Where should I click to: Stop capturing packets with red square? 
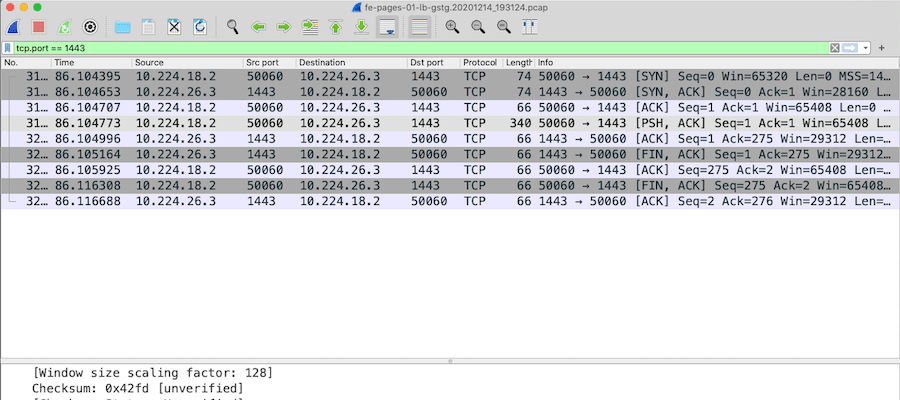38,27
